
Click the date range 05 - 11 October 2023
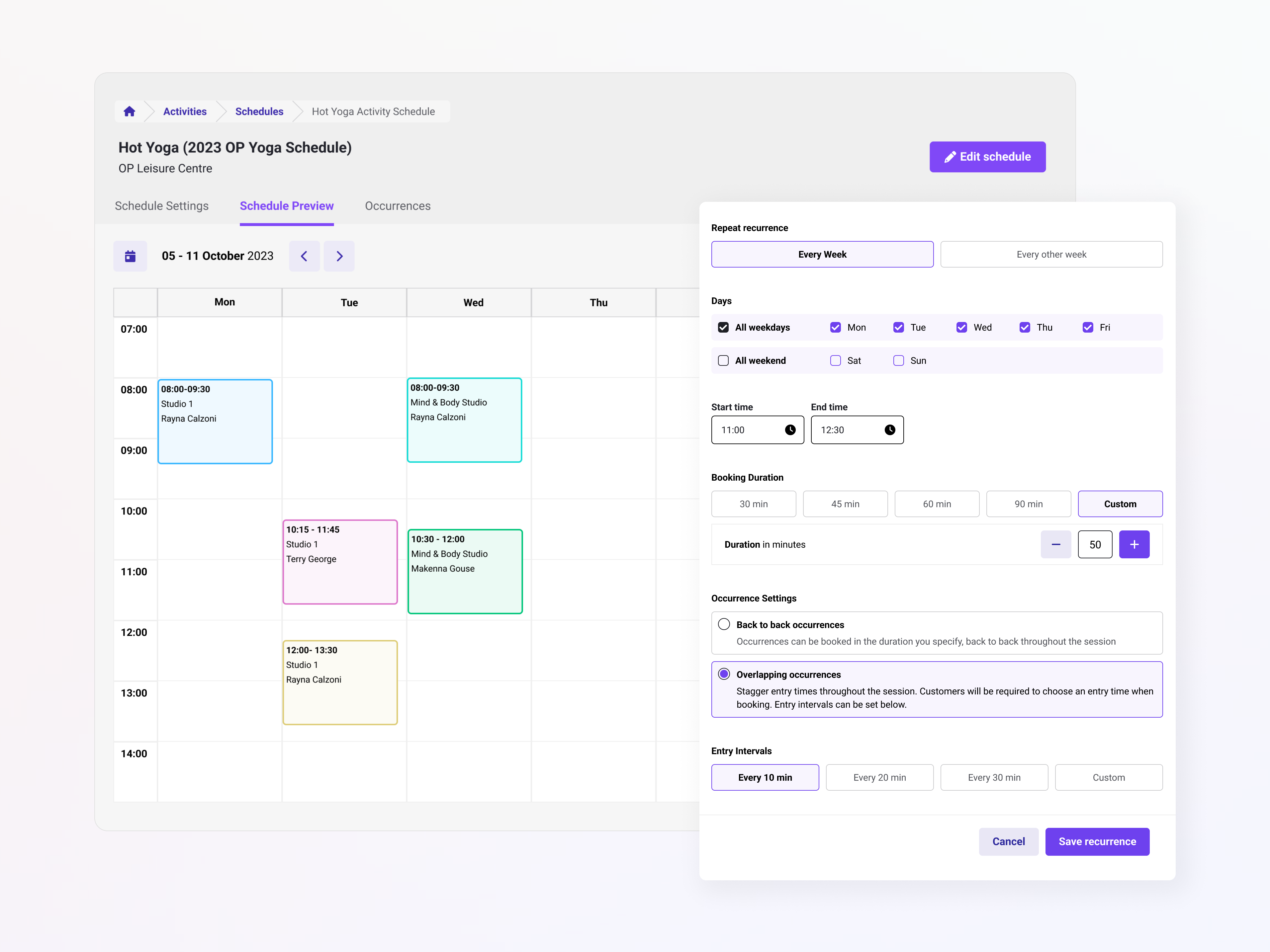coord(218,256)
